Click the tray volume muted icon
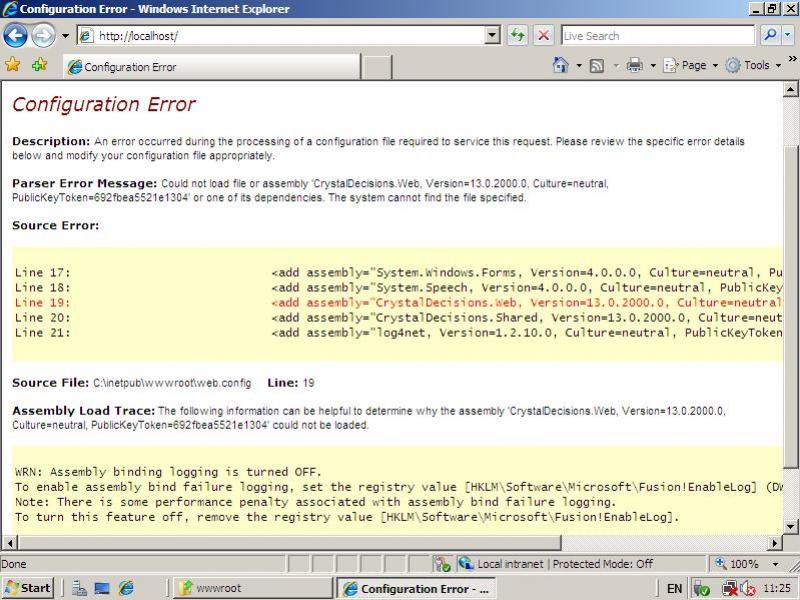Viewport: 800px width, 600px height. pyautogui.click(x=748, y=588)
